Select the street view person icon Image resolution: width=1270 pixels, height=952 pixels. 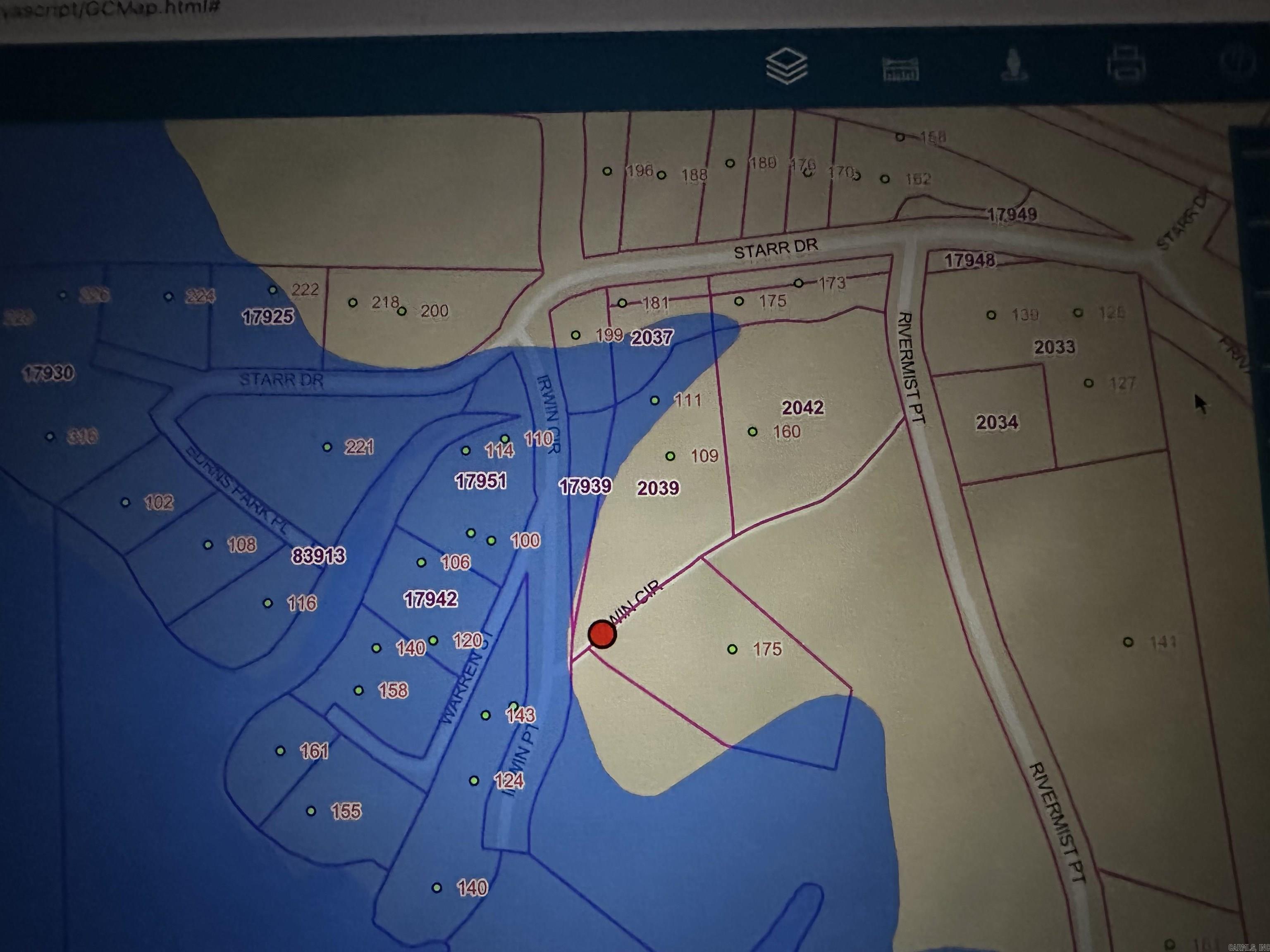tap(1014, 65)
